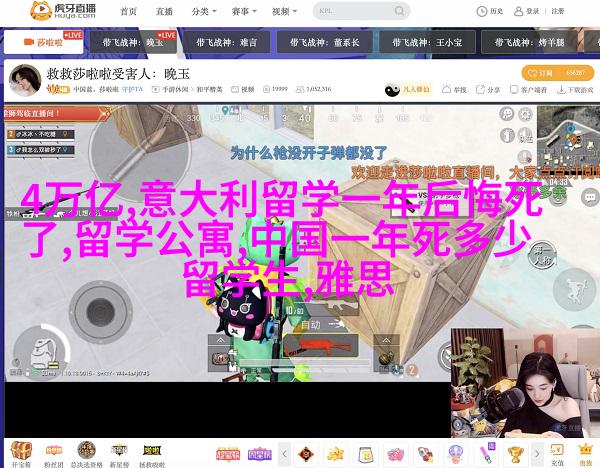Switch to 带飞战神：董系长 tab
This screenshot has height=468, width=600.
click(x=324, y=42)
